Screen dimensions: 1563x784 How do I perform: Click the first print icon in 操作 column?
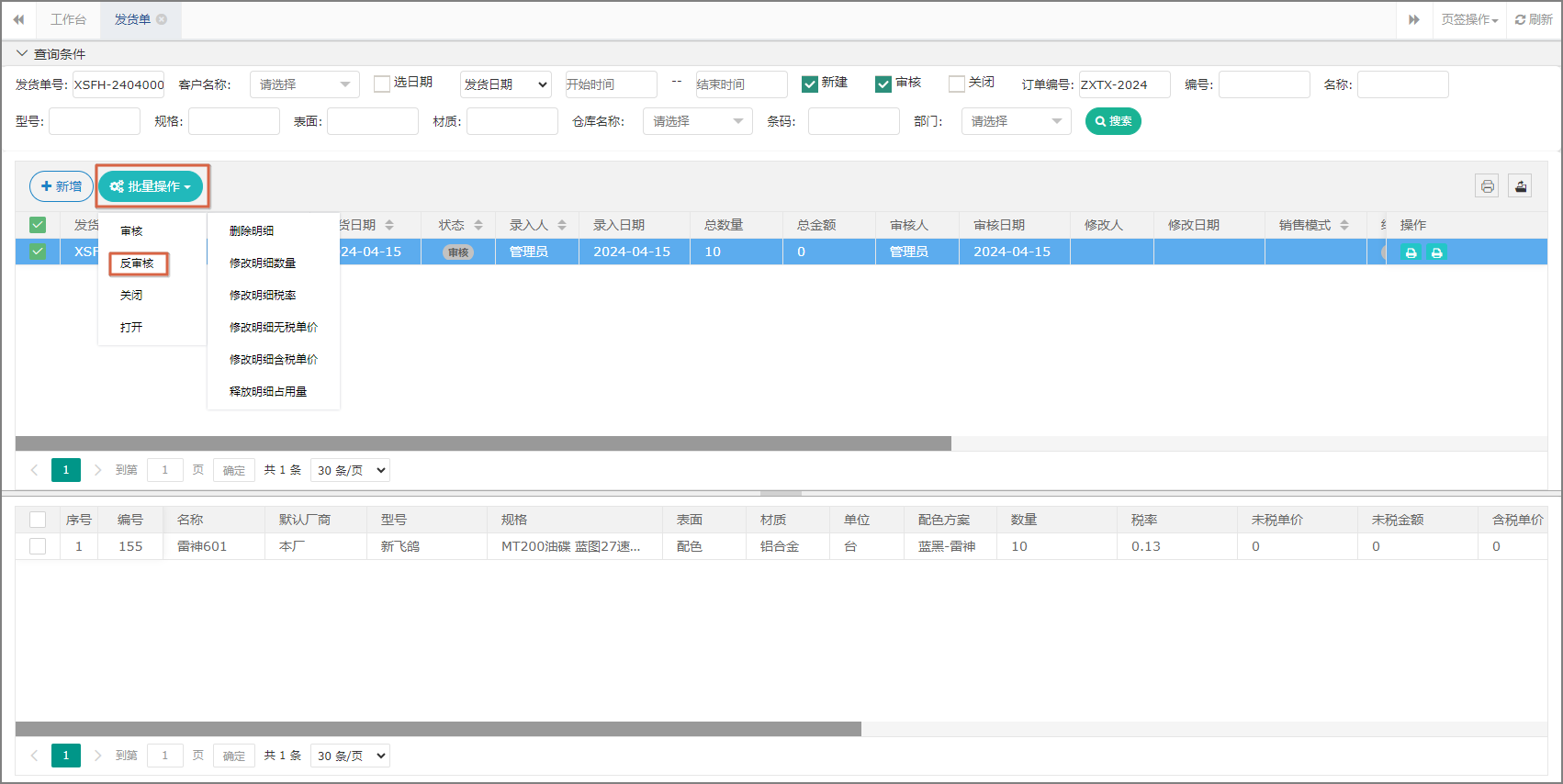(1411, 252)
